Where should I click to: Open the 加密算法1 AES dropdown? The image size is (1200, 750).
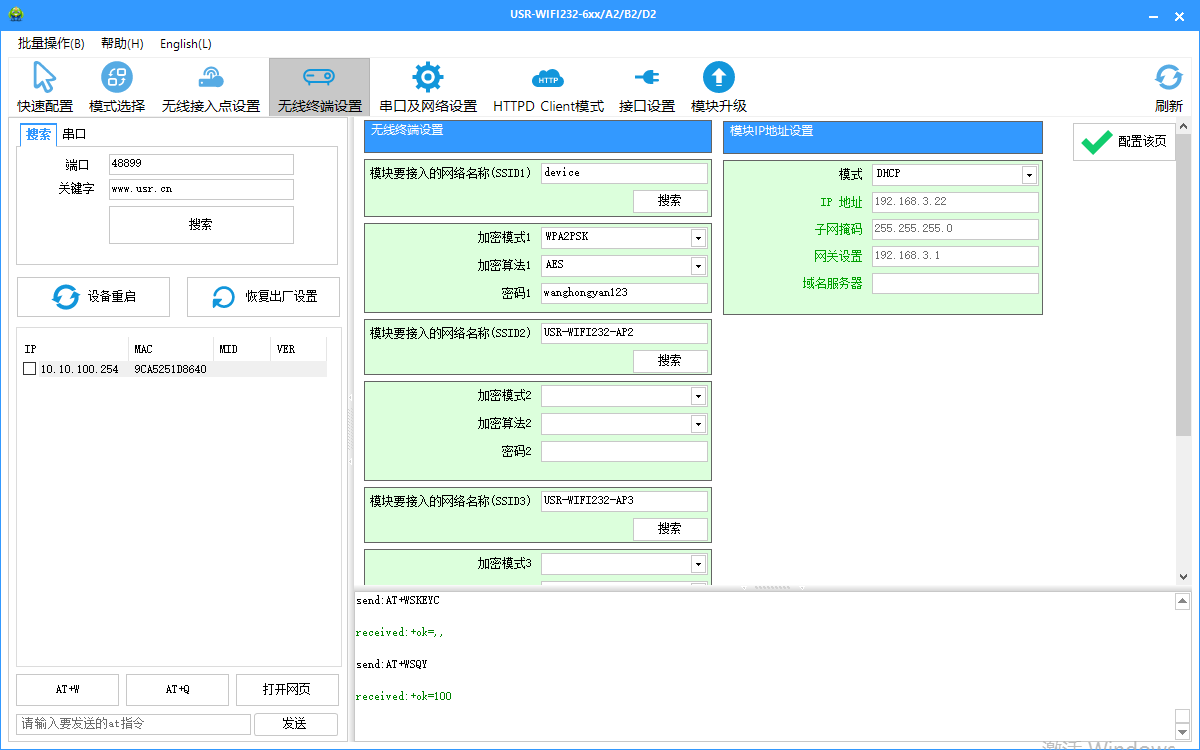pos(698,266)
